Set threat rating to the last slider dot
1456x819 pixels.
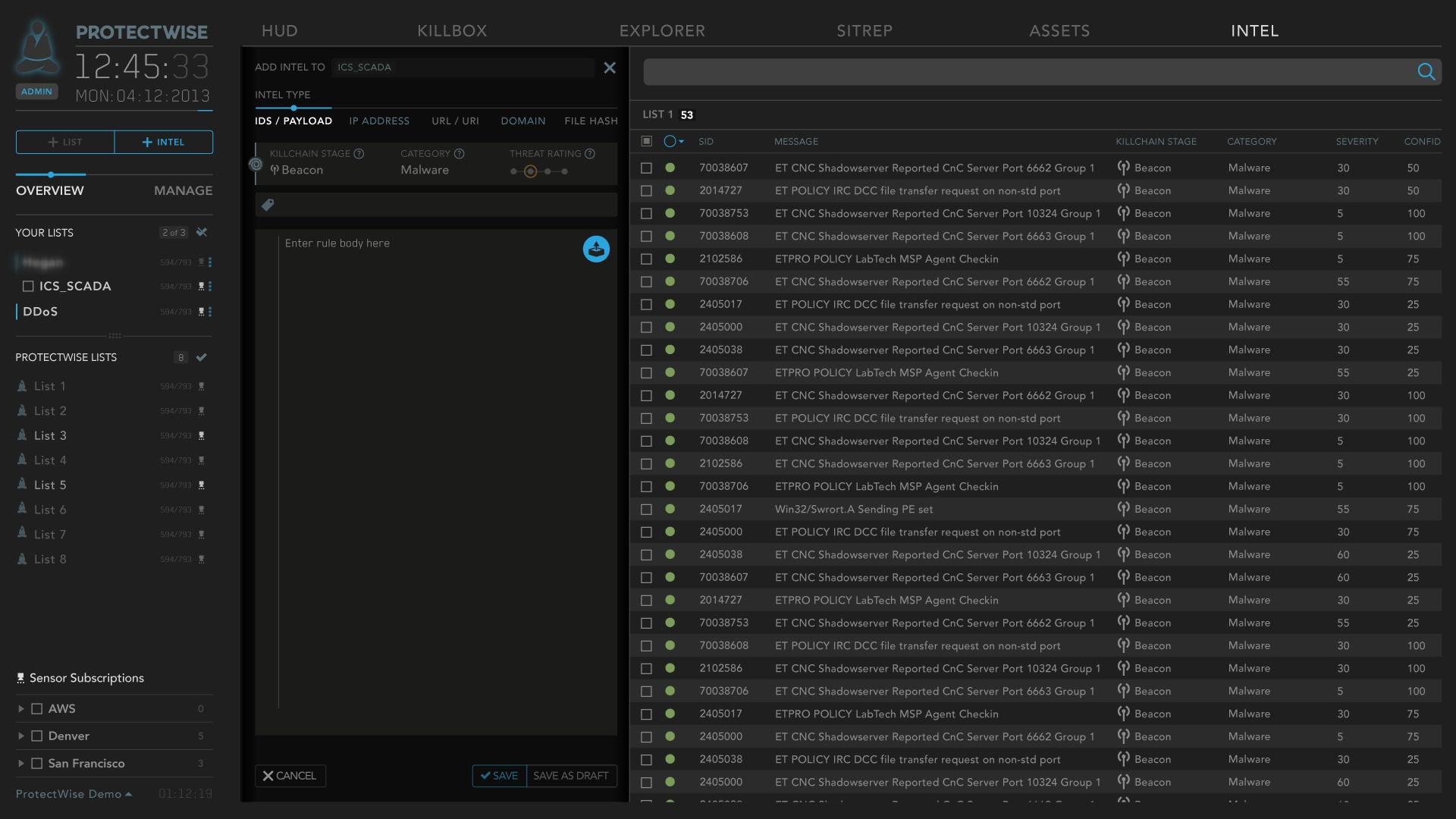[x=564, y=171]
